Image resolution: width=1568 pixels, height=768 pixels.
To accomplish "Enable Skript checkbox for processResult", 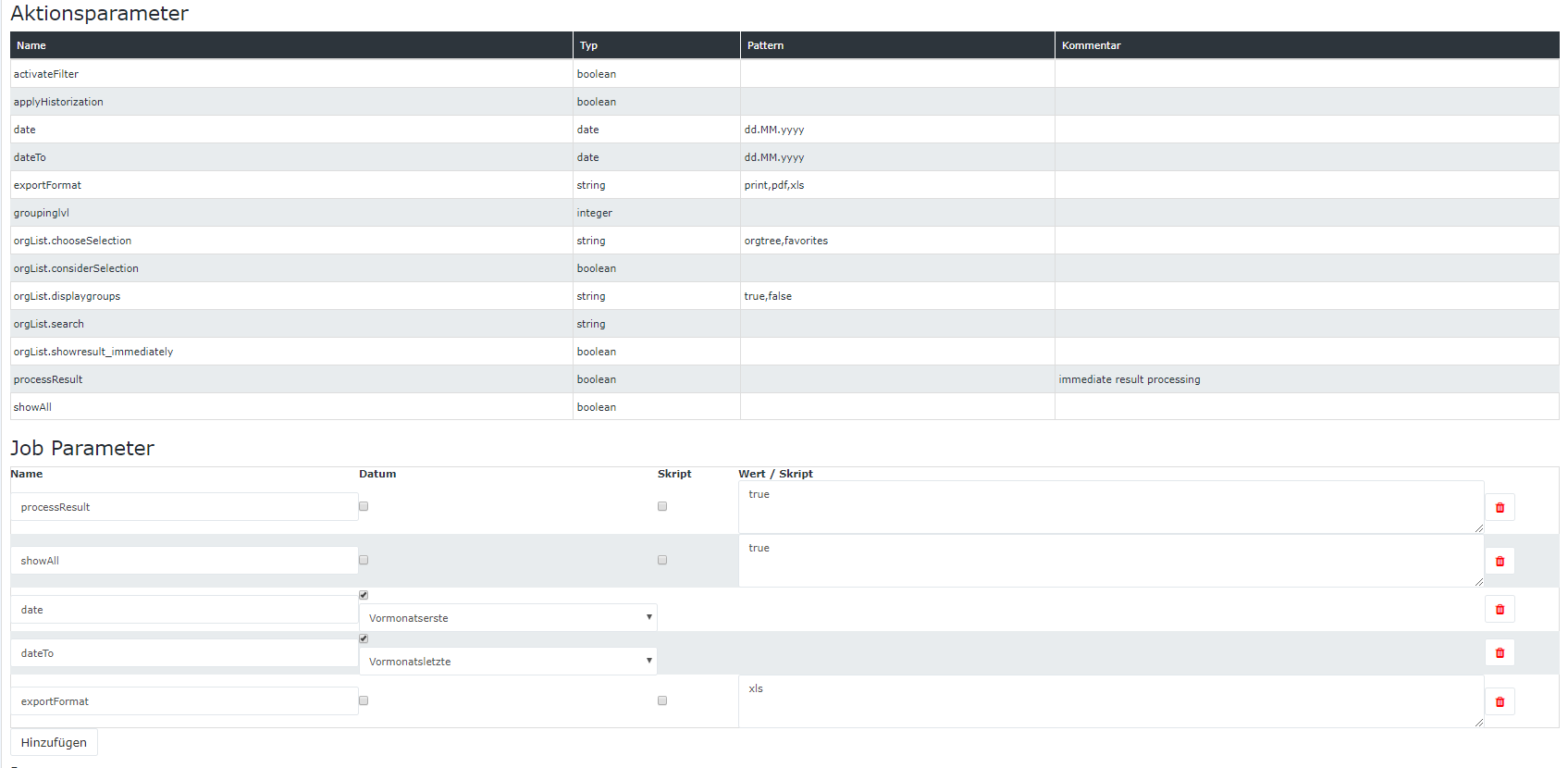I will coord(662,506).
